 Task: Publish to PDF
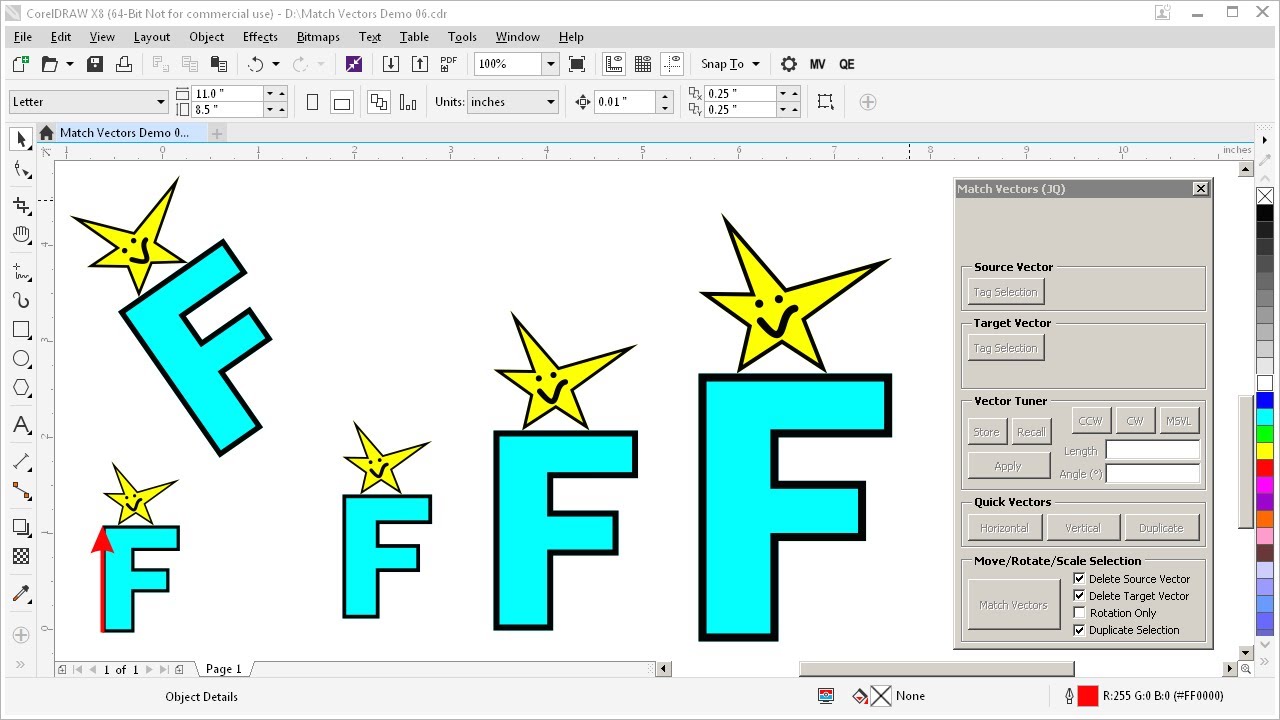[x=449, y=64]
